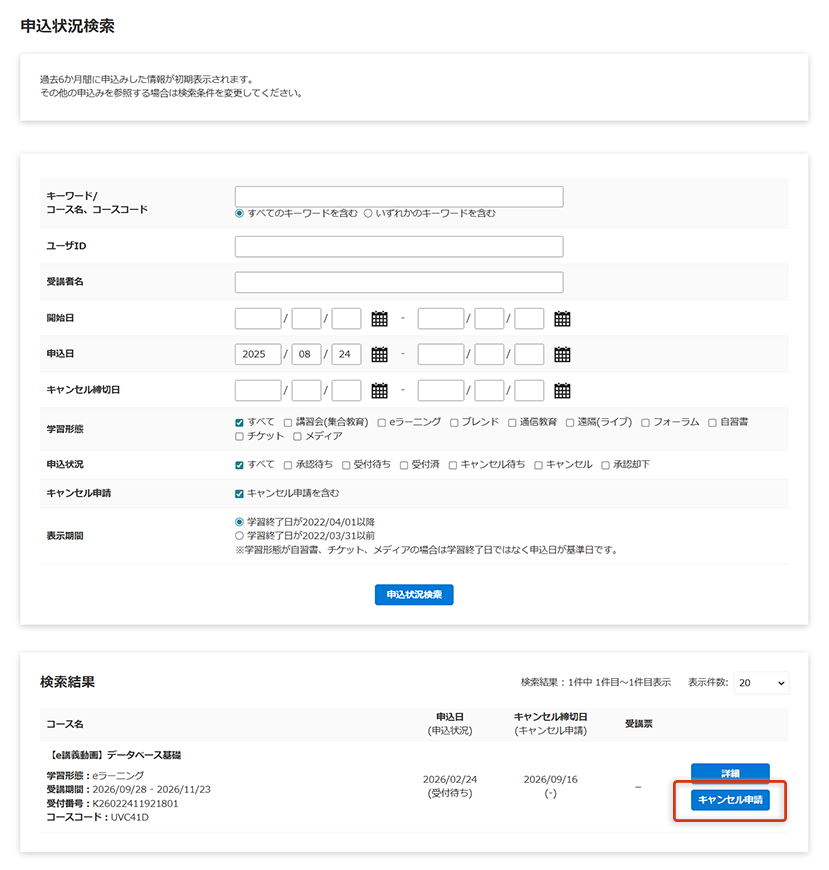Check the 講習会(集合教育) checkbox
This screenshot has height=870, width=829.
coord(288,423)
